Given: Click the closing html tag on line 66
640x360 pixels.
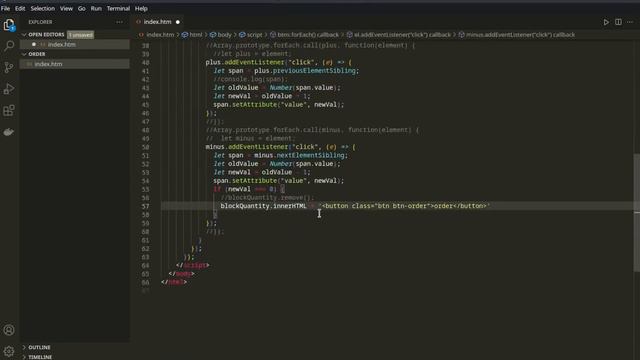Looking at the screenshot, I should [174, 282].
